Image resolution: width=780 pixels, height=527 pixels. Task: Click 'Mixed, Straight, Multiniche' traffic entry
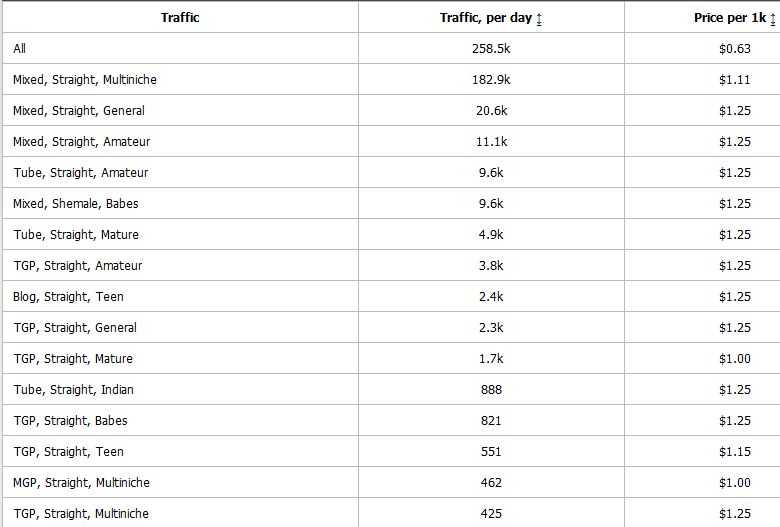point(85,80)
